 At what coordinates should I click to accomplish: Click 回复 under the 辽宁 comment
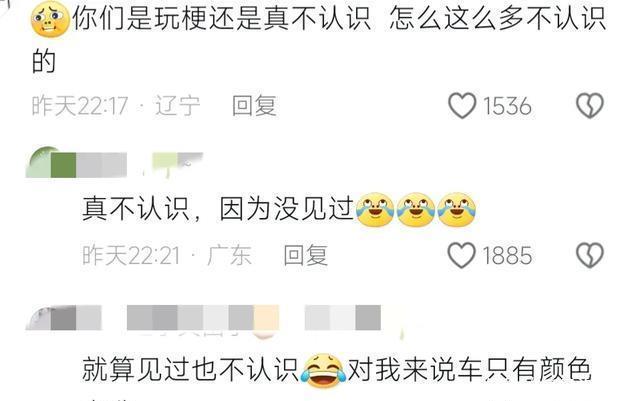point(254,106)
